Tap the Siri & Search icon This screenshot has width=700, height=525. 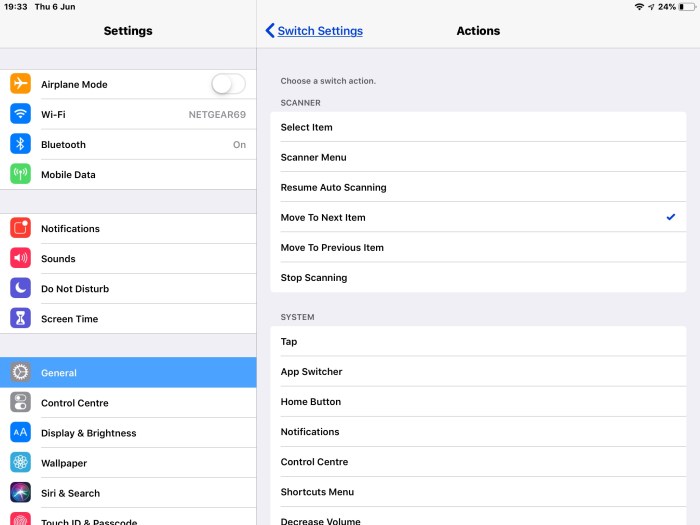[x=20, y=493]
